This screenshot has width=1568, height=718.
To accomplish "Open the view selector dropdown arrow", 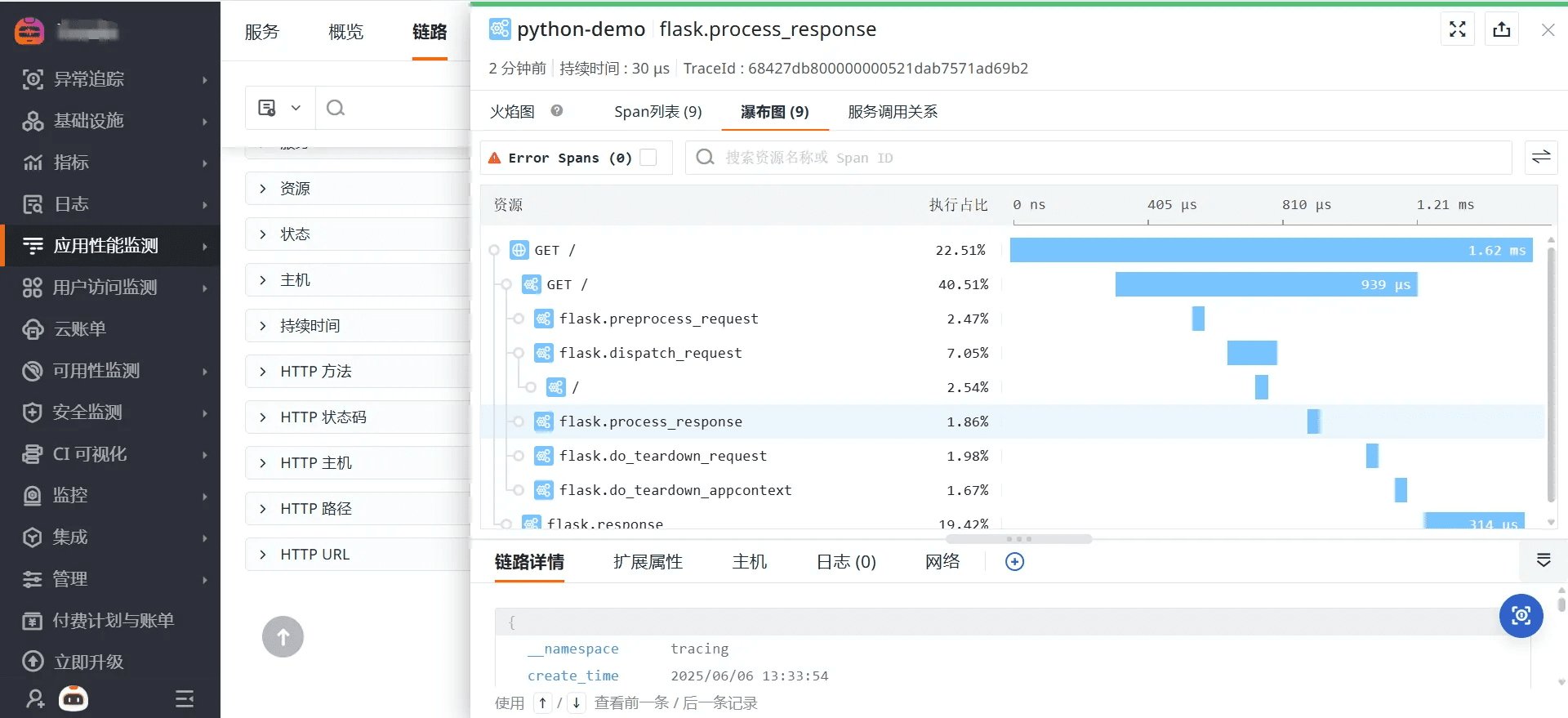I will pos(296,108).
